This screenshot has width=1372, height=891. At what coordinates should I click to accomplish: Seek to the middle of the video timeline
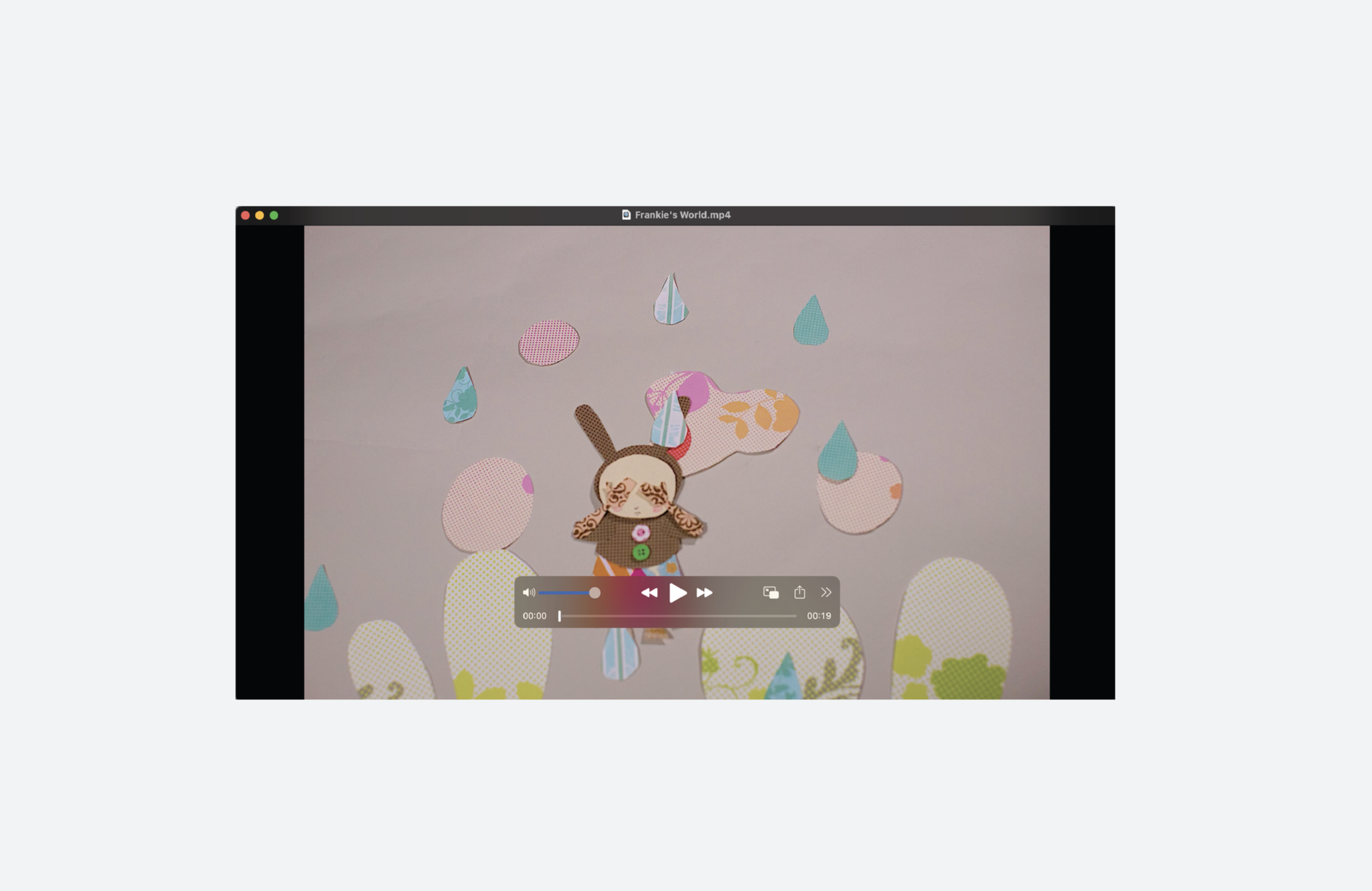676,616
